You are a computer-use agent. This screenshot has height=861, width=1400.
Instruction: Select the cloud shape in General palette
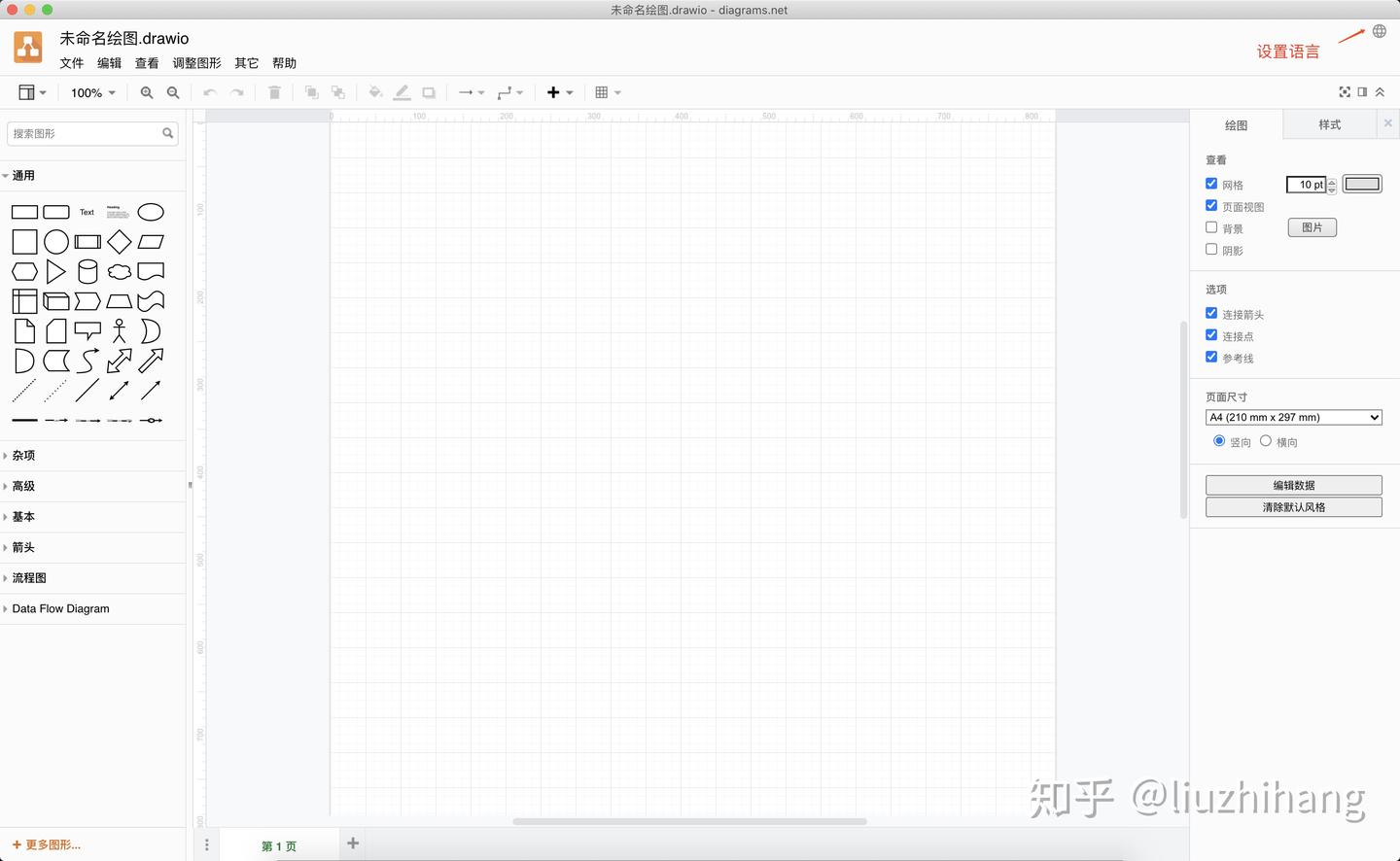(x=120, y=271)
